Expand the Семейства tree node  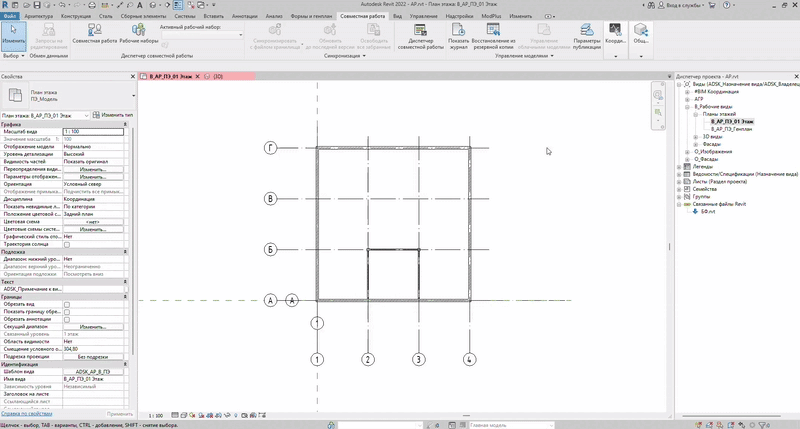tap(679, 189)
